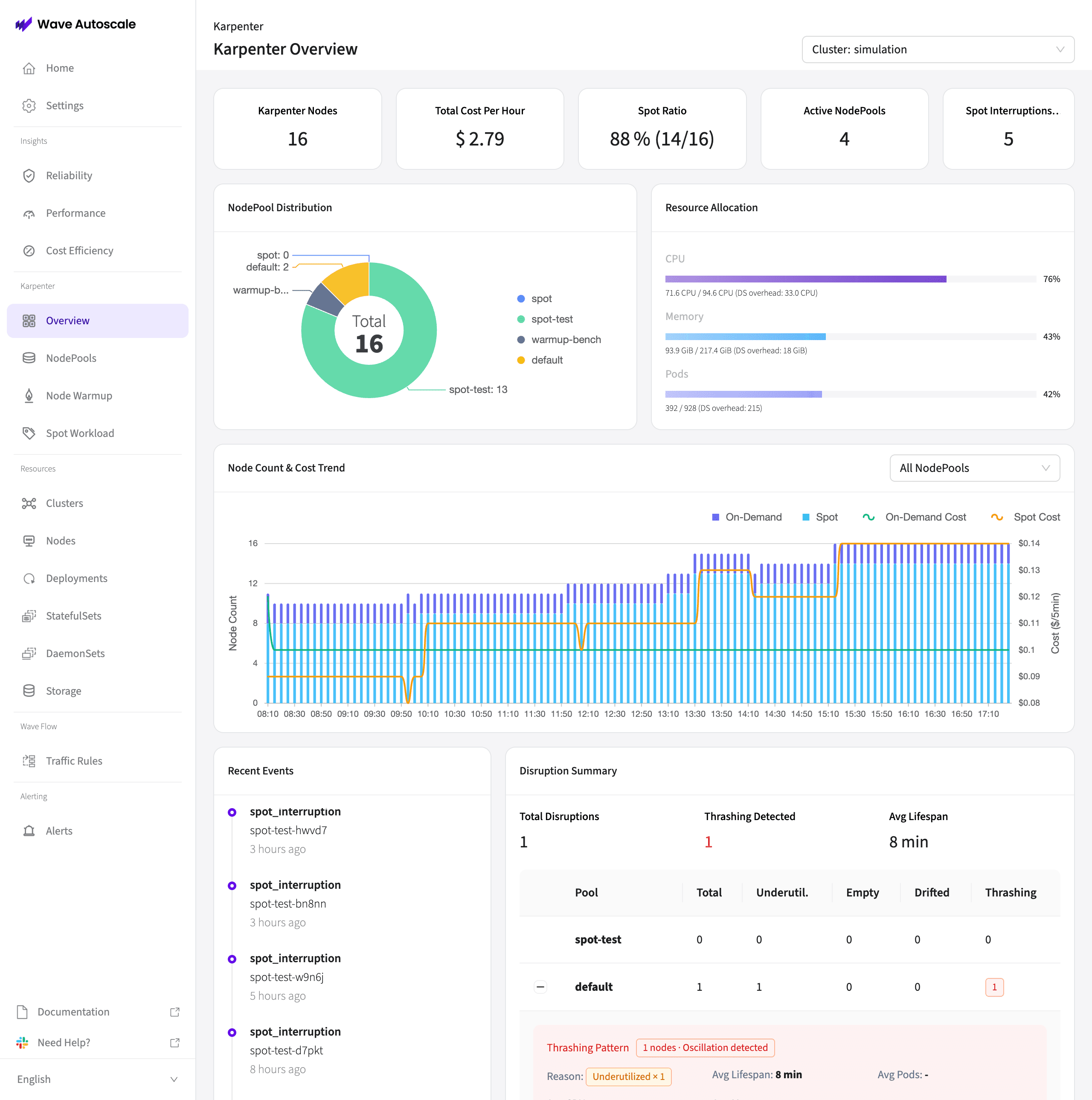Image resolution: width=1092 pixels, height=1100 pixels.
Task: Click the Settings gear icon
Action: [x=29, y=106]
